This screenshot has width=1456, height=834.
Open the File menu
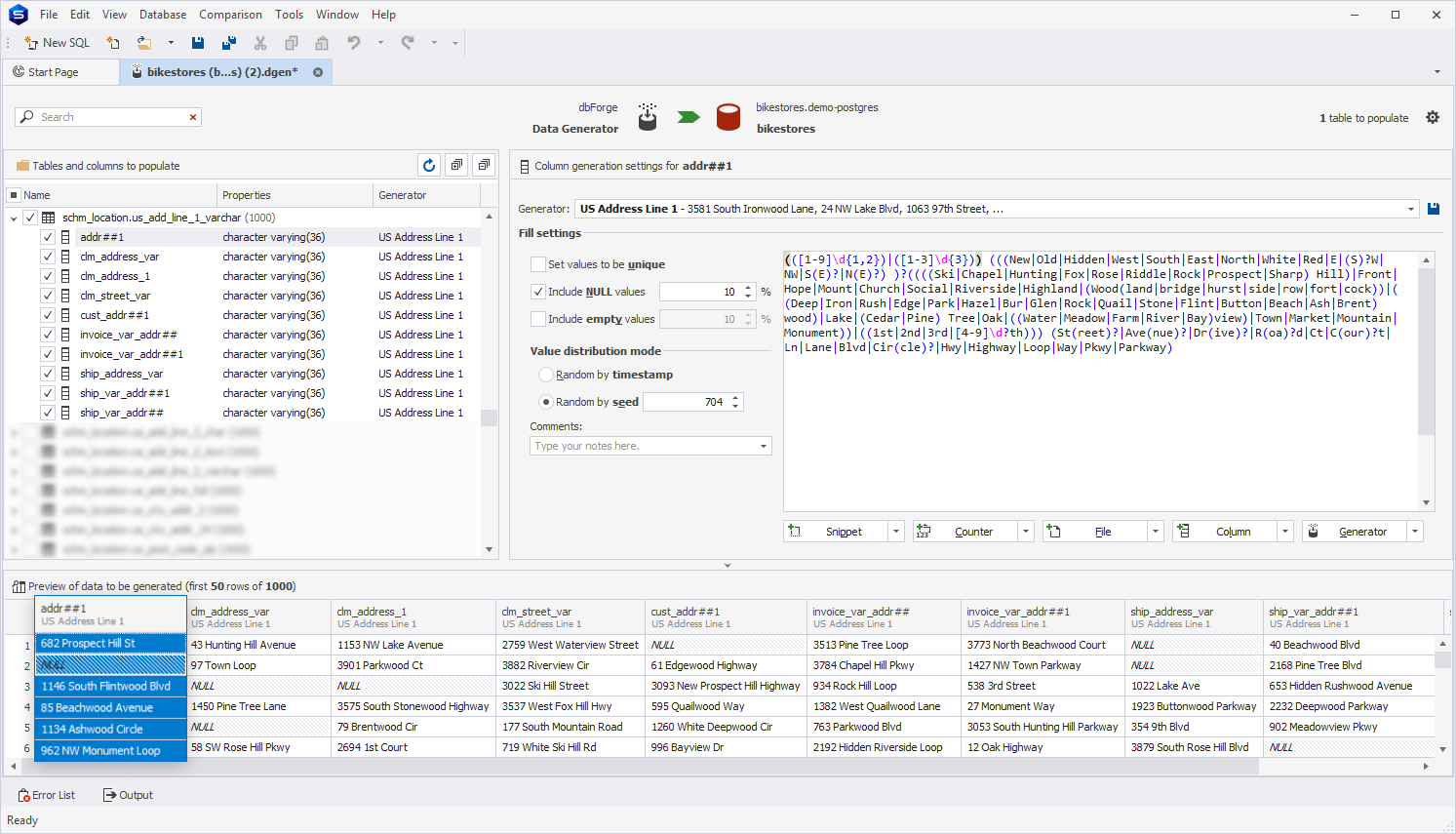49,15
